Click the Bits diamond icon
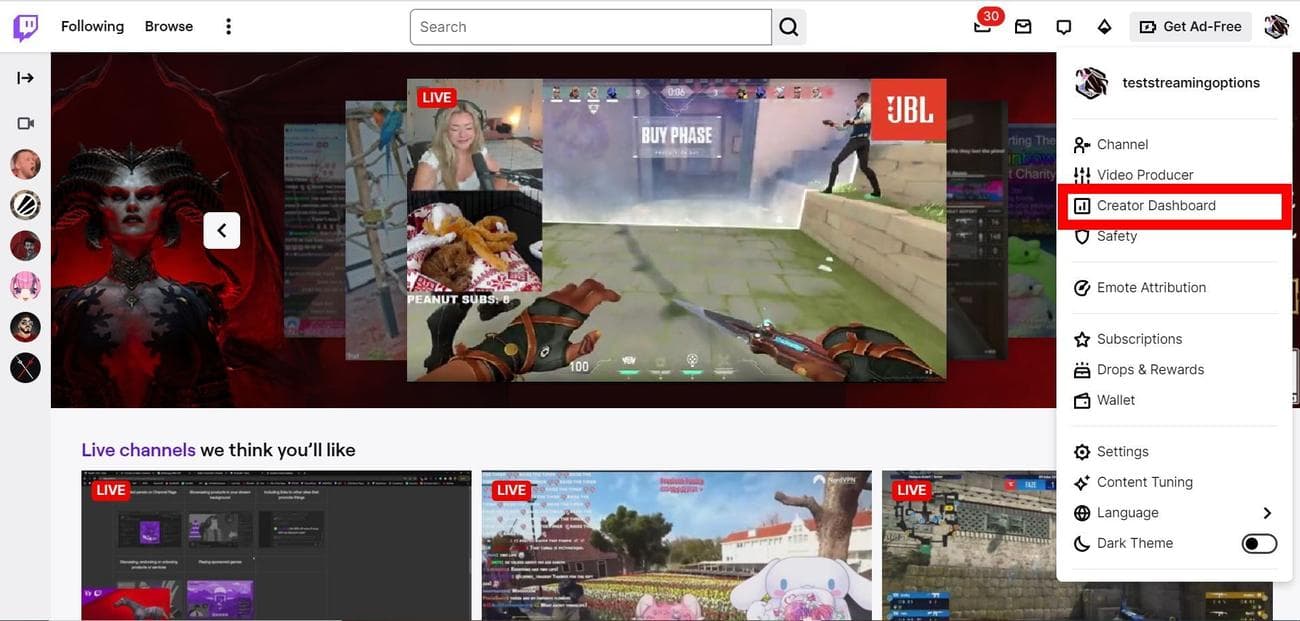Viewport: 1300px width, 621px height. (x=1104, y=27)
